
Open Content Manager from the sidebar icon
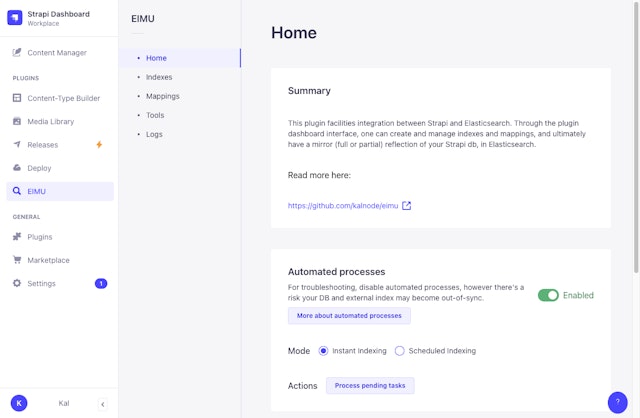(17, 52)
